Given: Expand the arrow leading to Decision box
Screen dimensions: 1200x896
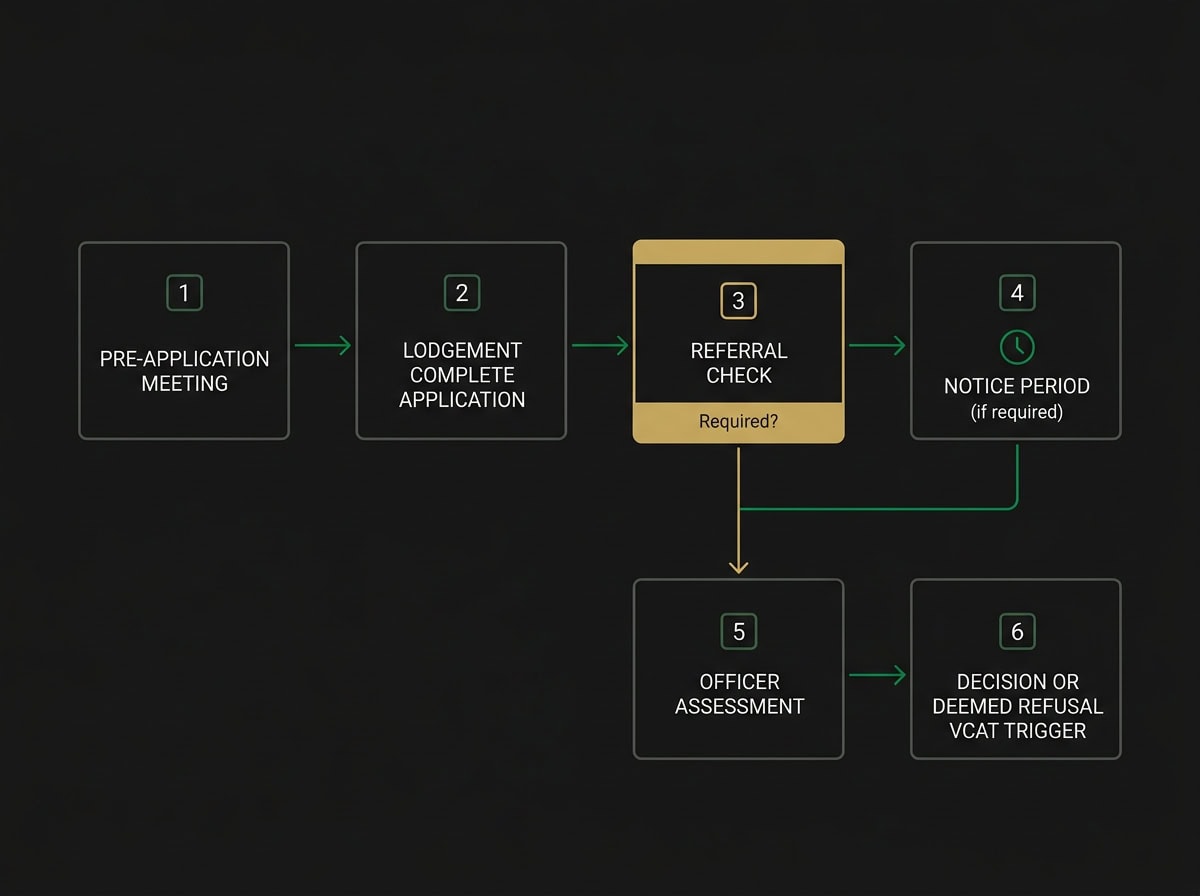Looking at the screenshot, I should pyautogui.click(x=876, y=675).
